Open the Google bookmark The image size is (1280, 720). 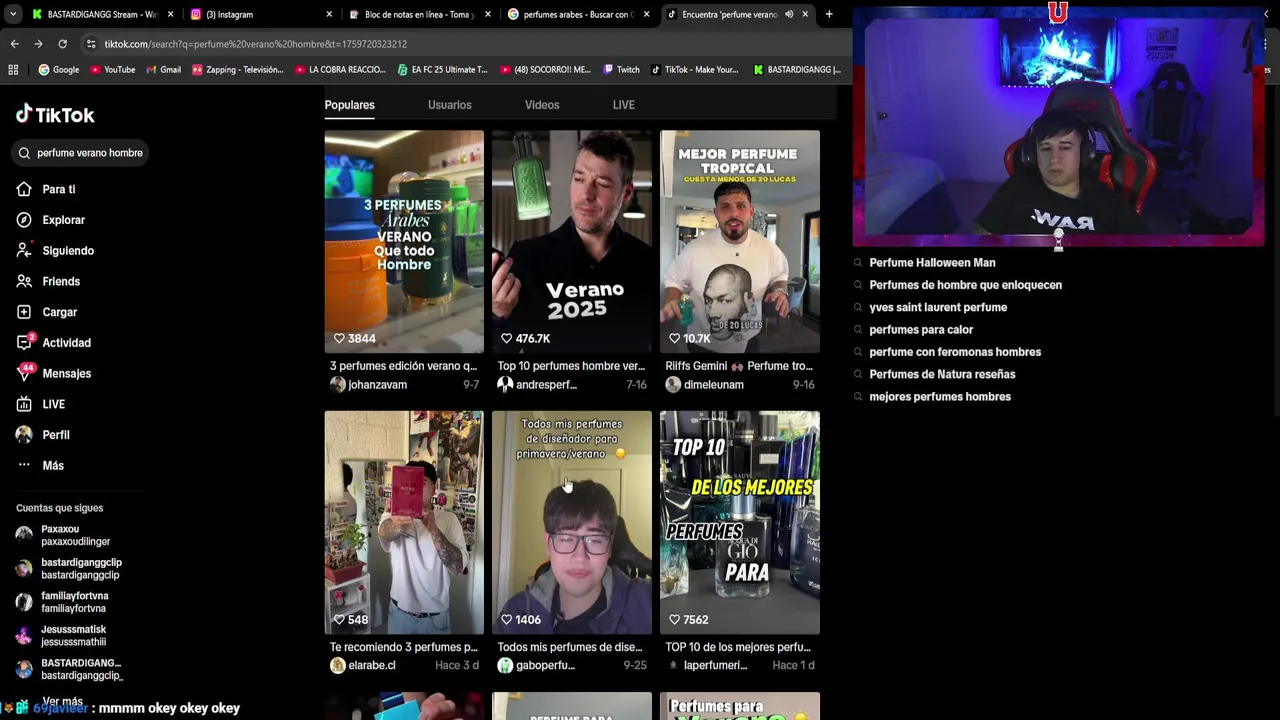pyautogui.click(x=59, y=70)
